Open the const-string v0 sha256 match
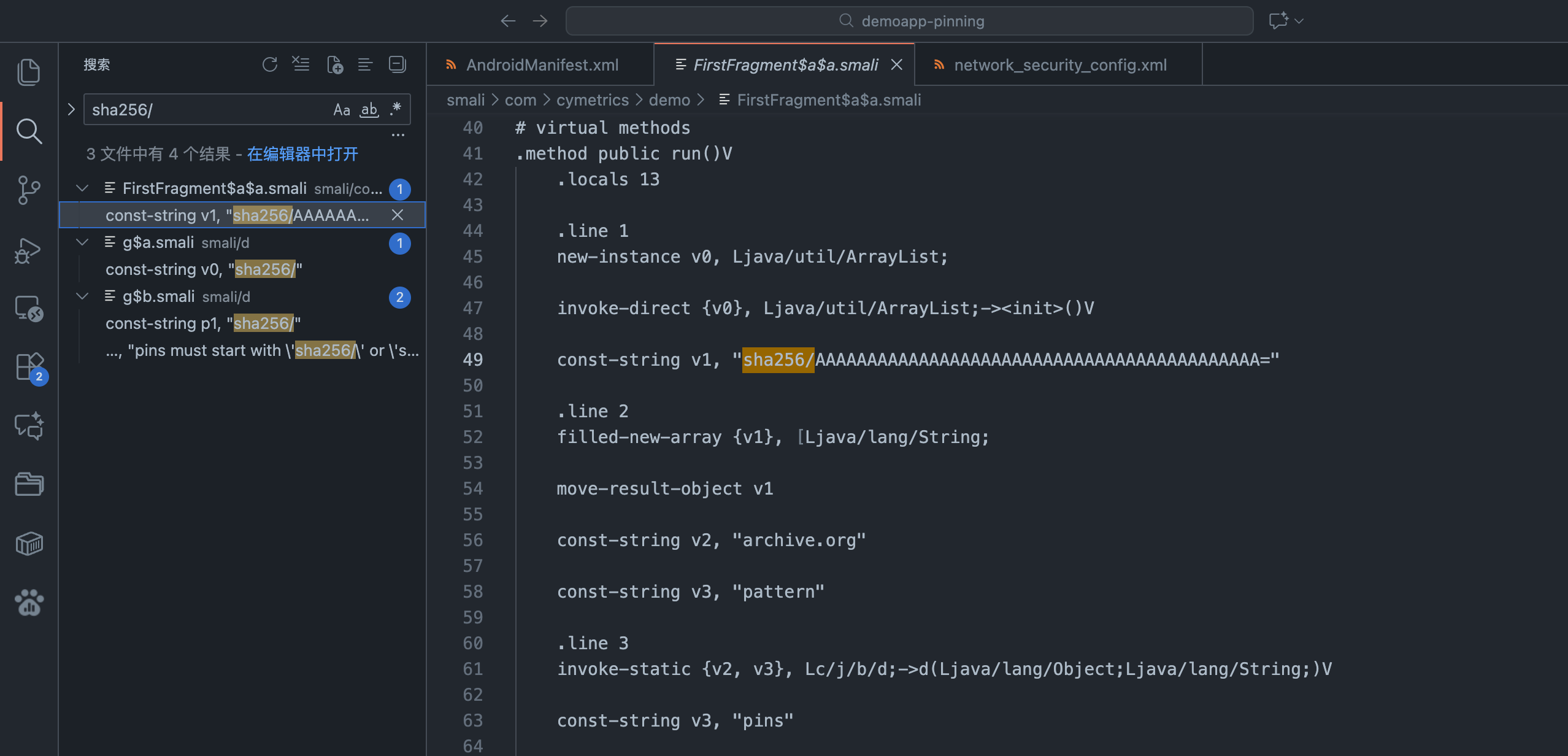Screen dimensions: 1568x756 pos(242,269)
